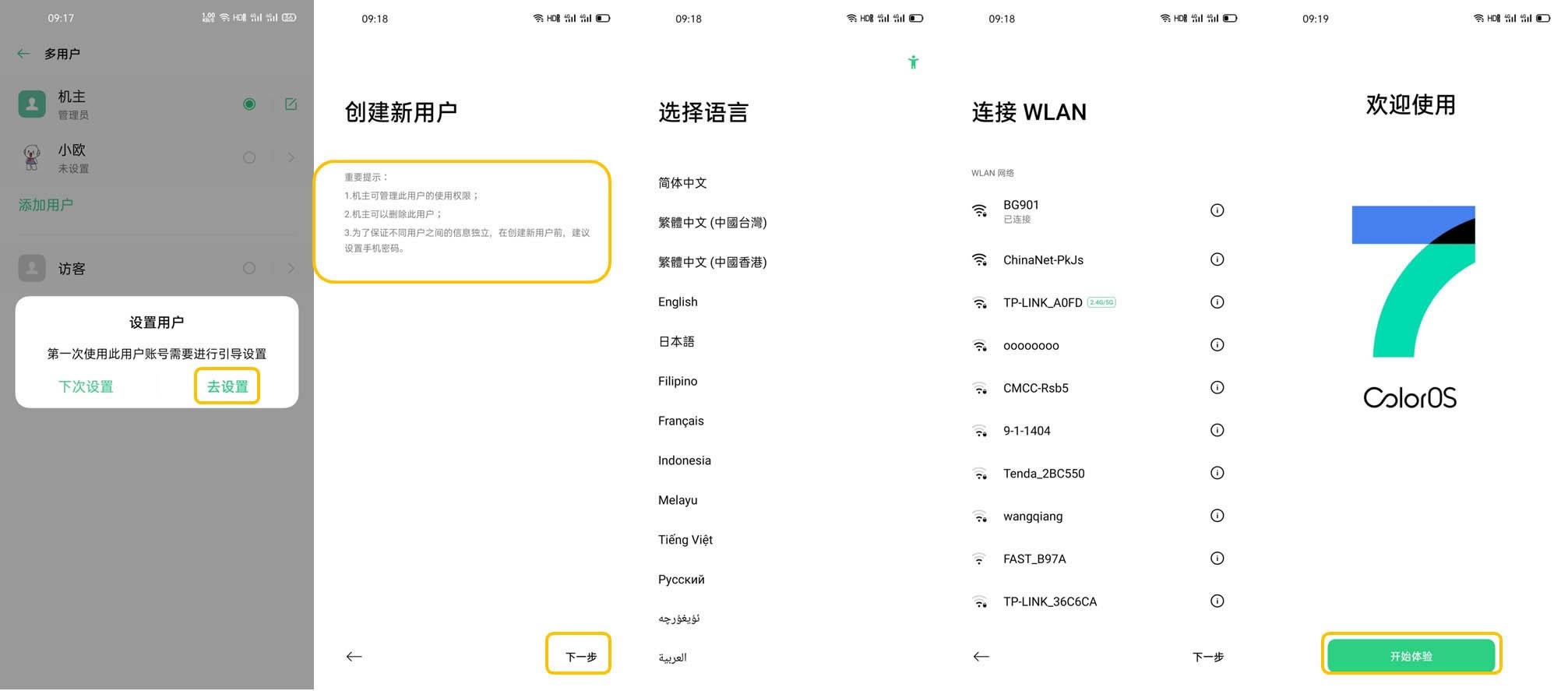The height and width of the screenshot is (691, 1568).
Task: Select 日本語 language
Action: pyautogui.click(x=676, y=342)
